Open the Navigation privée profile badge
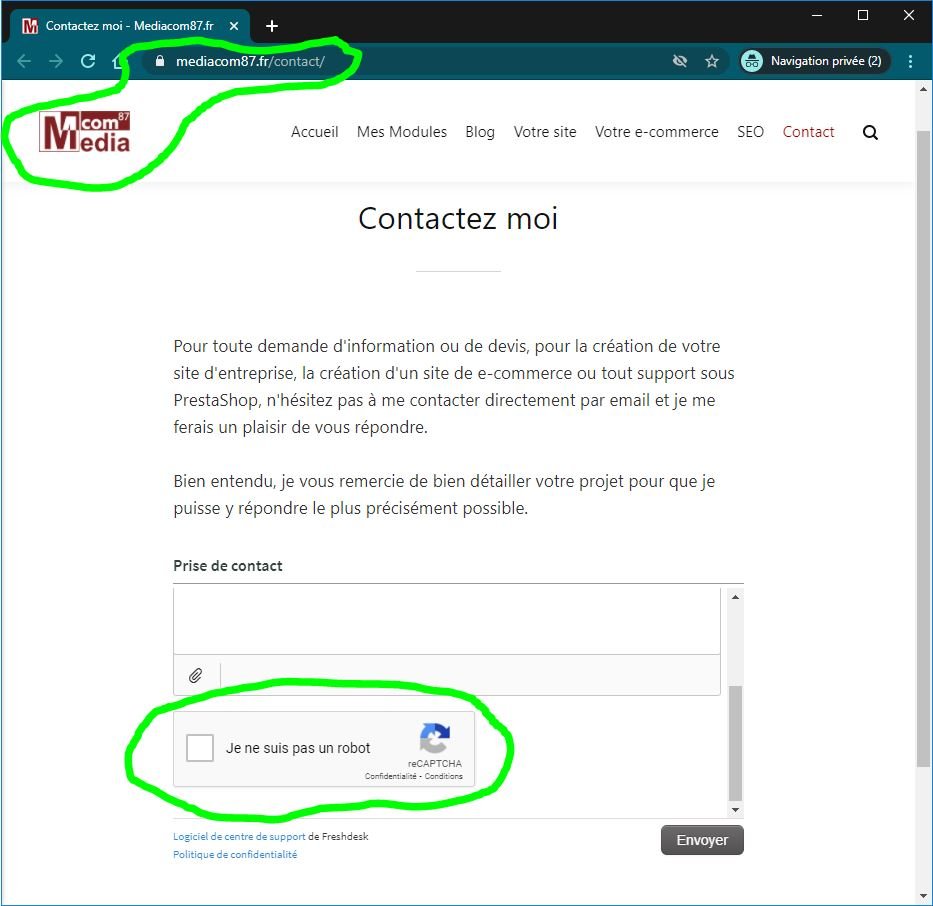Screen dimensions: 933x906 (x=813, y=61)
